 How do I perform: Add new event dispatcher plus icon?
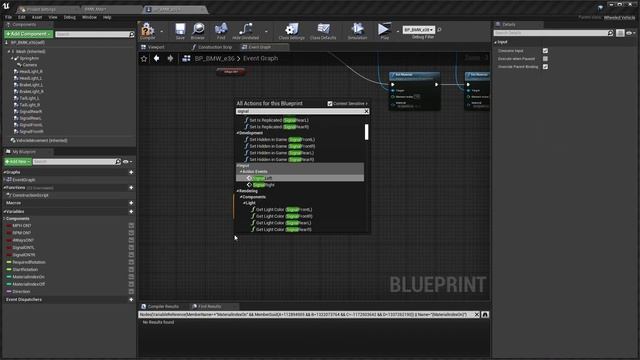(131, 300)
